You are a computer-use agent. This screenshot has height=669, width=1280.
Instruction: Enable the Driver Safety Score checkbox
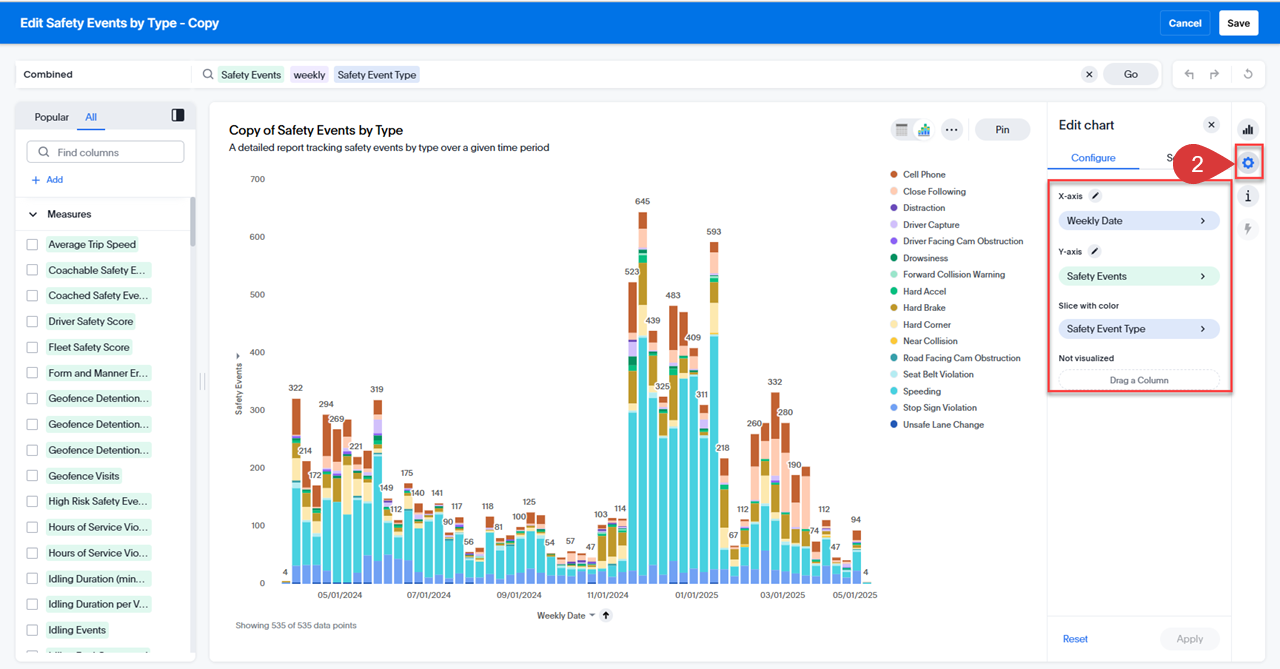click(32, 321)
